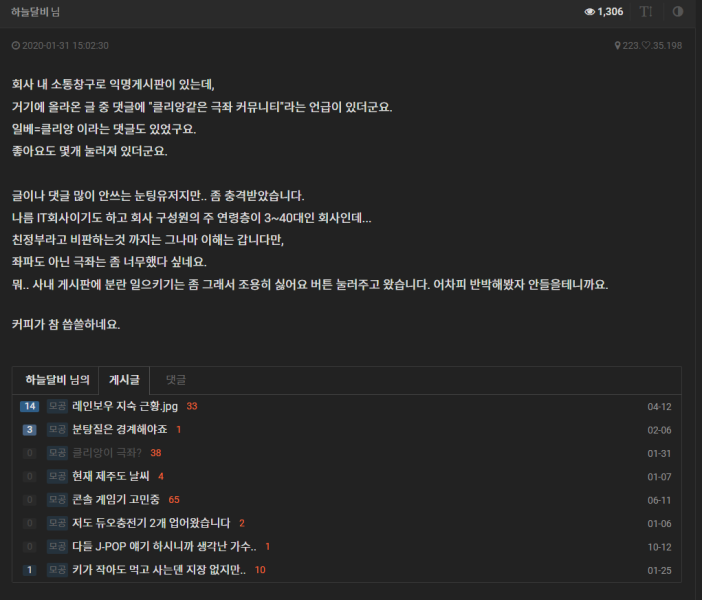This screenshot has width=702, height=600.
Task: Click 모공 category tag on 클리앙이 극좌? row
Action: 57,453
